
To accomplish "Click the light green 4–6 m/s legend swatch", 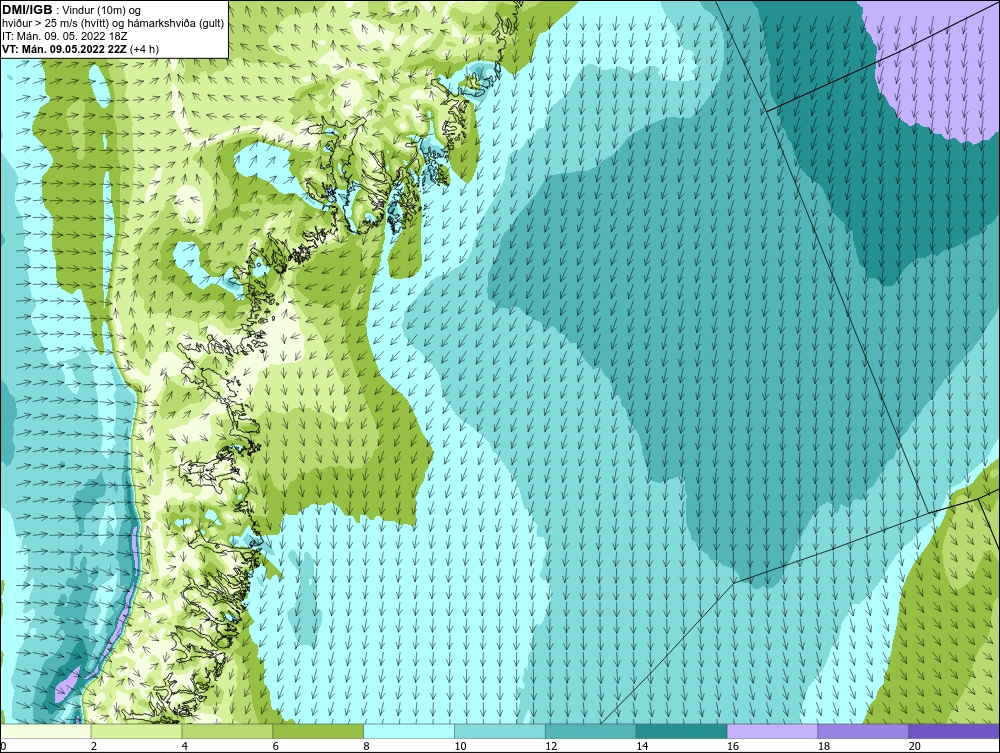I will (227, 731).
